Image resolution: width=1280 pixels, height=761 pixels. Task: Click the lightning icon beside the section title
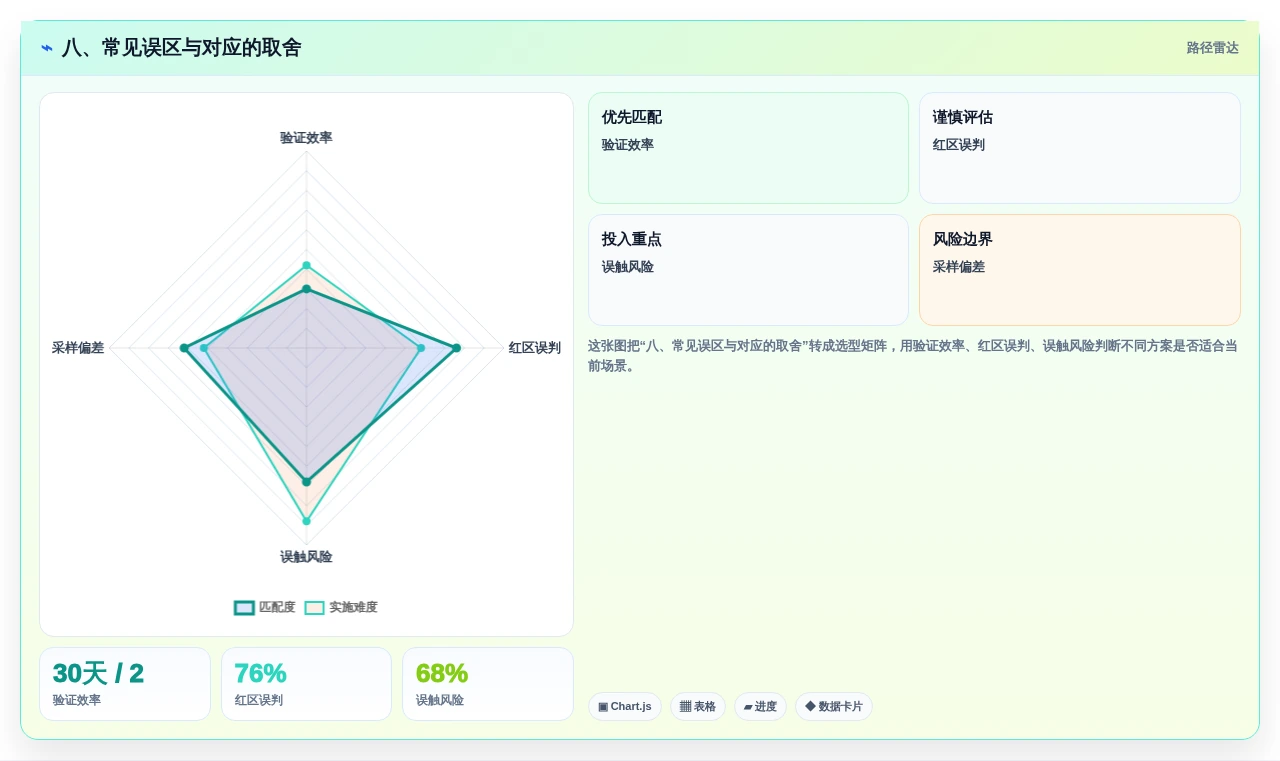coord(47,48)
